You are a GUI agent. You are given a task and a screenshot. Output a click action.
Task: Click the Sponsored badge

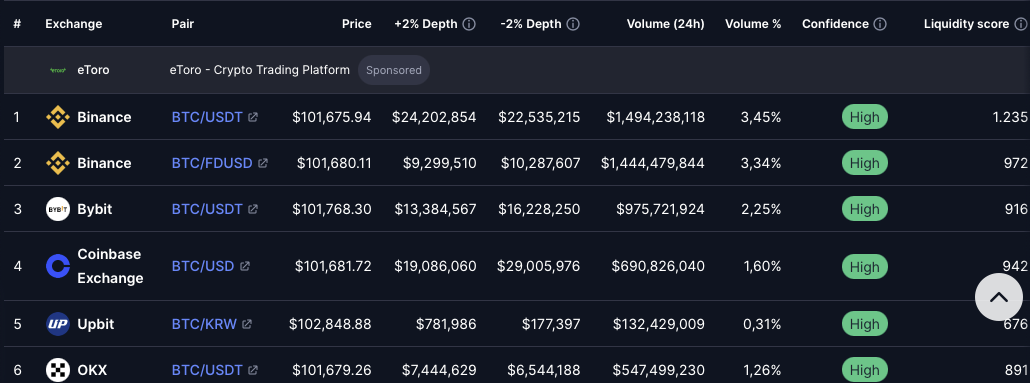pos(394,70)
